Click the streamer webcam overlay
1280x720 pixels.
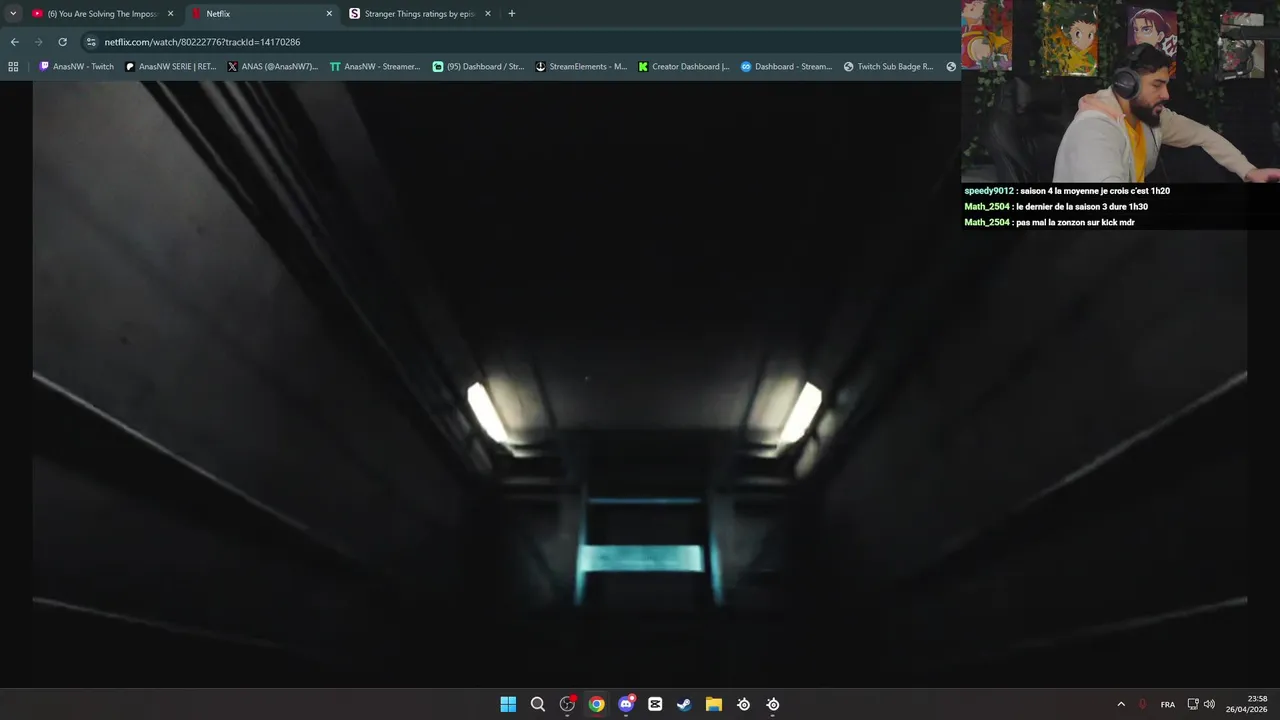pyautogui.click(x=1120, y=91)
